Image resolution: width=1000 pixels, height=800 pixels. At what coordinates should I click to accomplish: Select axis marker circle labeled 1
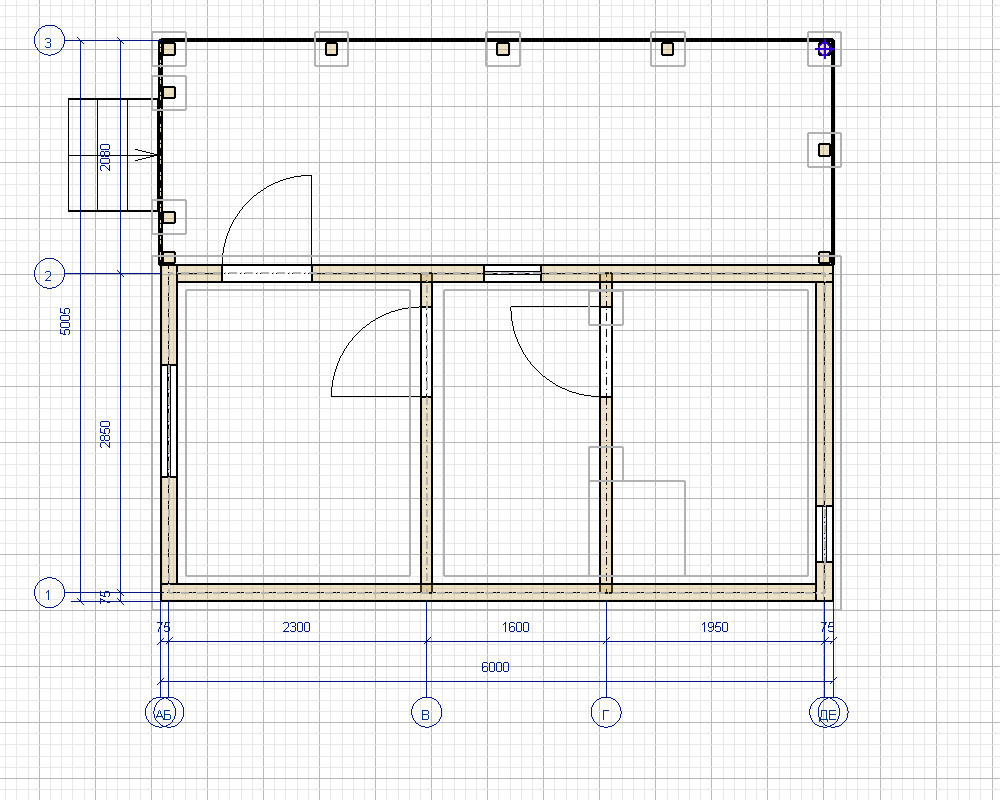point(49,593)
